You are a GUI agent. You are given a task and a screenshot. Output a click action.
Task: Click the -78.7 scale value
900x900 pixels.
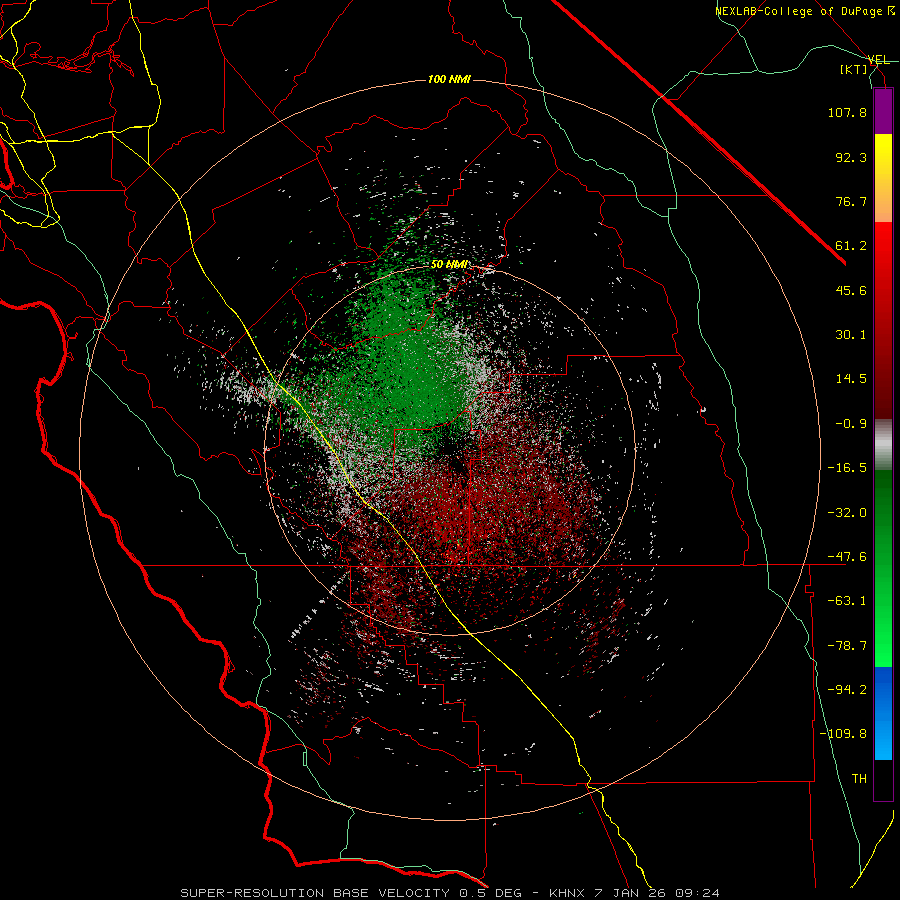click(x=847, y=645)
